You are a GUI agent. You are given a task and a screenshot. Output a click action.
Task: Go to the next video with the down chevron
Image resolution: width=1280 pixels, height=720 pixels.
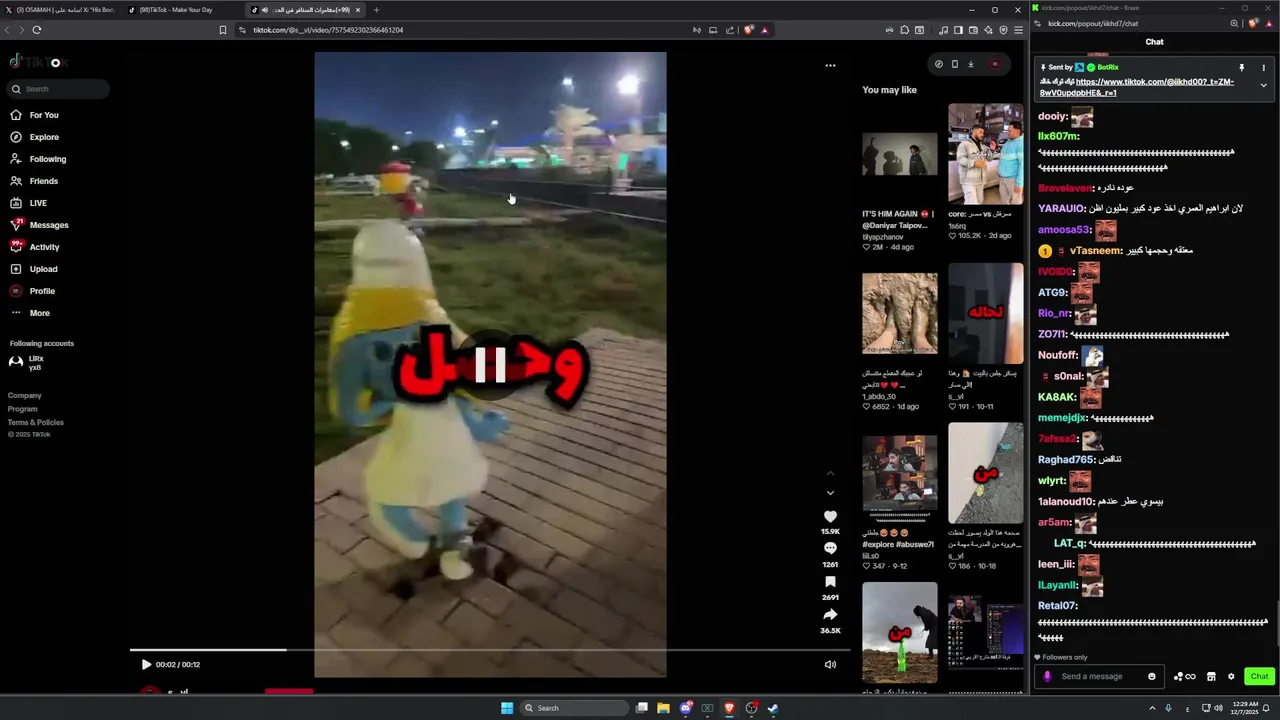(x=830, y=493)
